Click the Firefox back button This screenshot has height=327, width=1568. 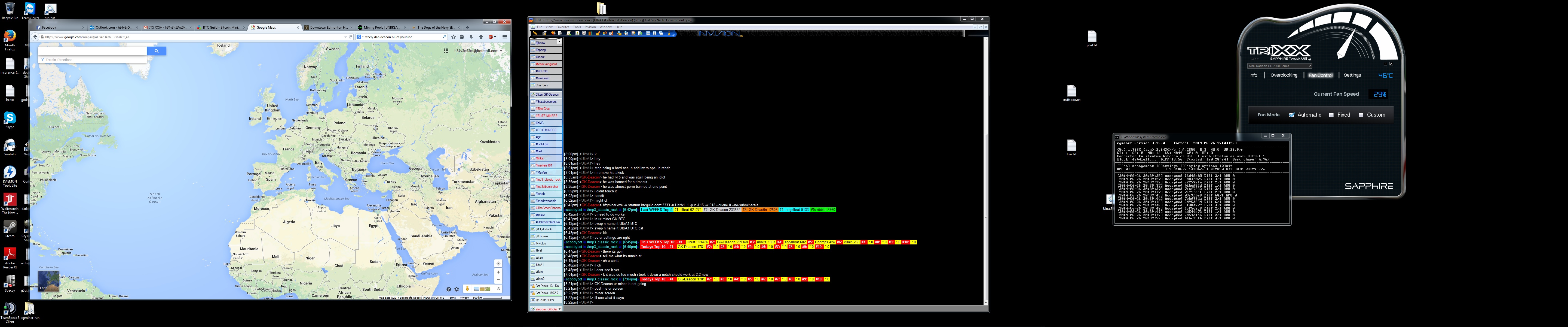[x=35, y=37]
